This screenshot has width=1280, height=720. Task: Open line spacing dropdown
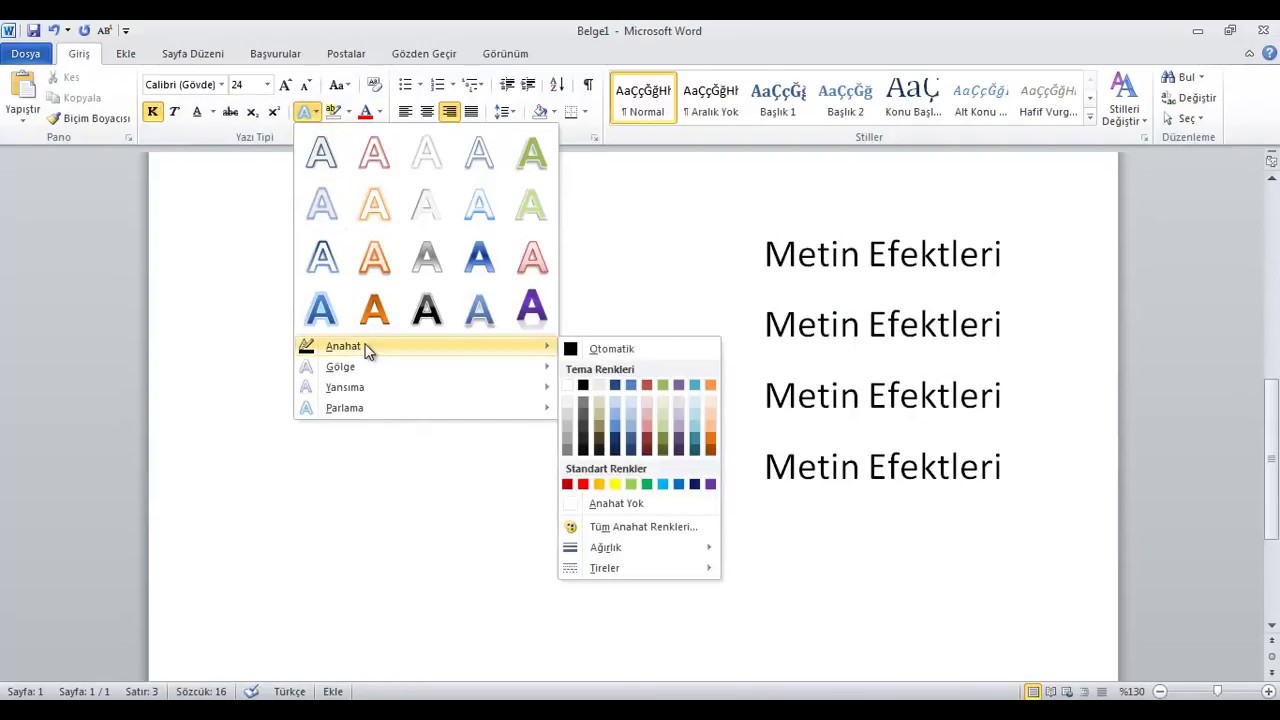coord(505,112)
